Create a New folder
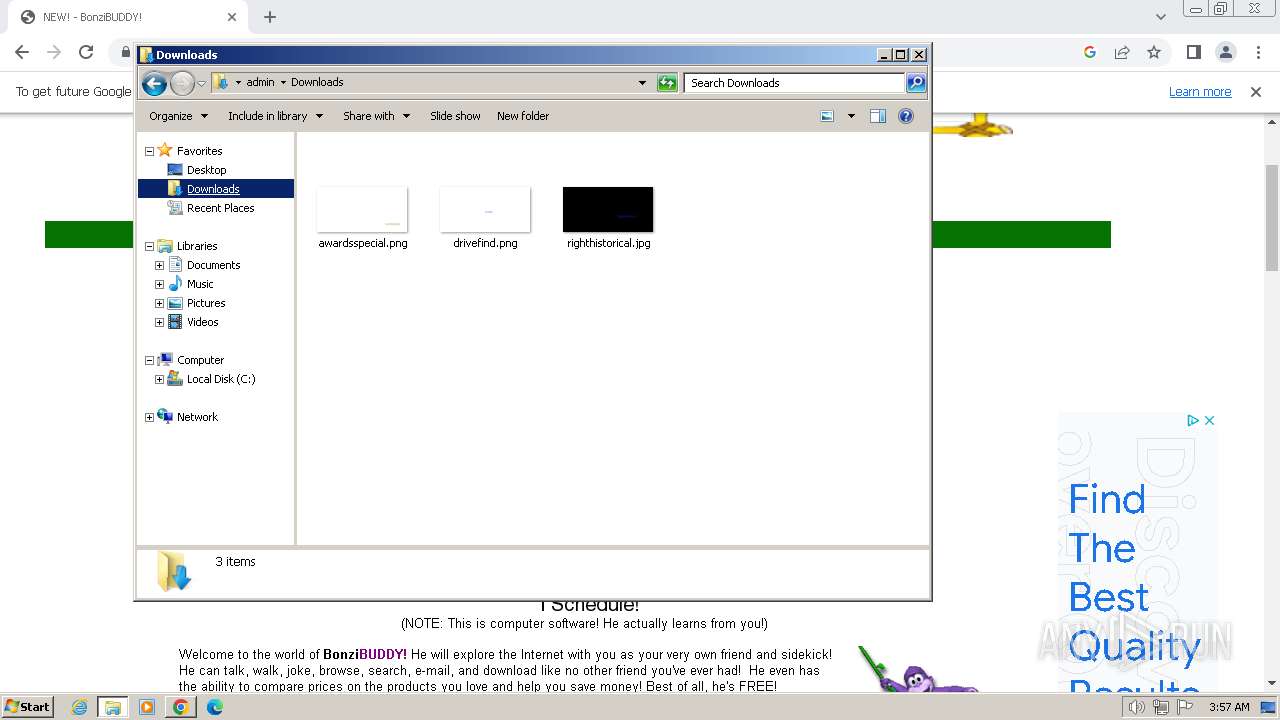This screenshot has height=720, width=1280. click(x=523, y=116)
